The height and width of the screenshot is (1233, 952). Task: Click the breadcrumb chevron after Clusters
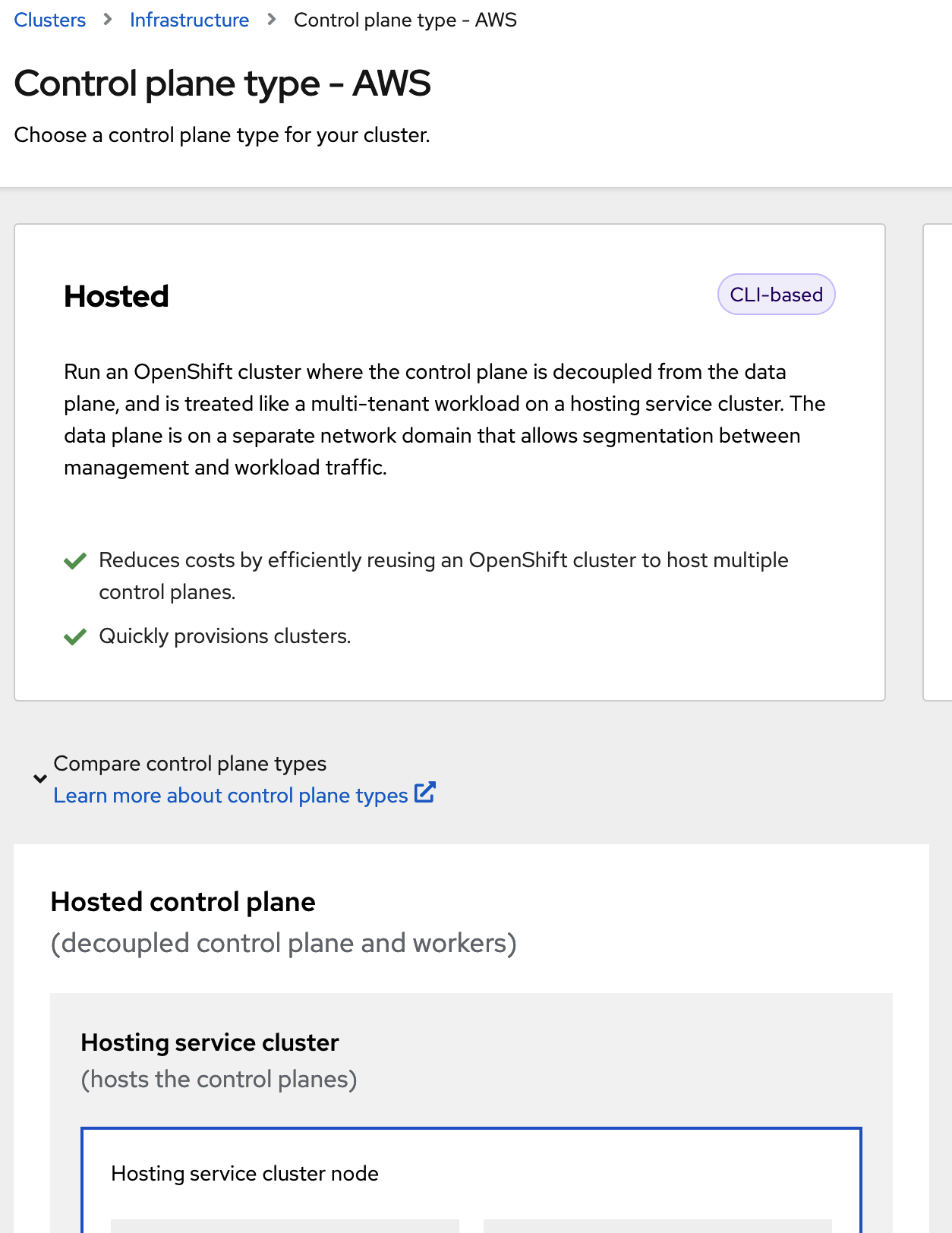[108, 20]
